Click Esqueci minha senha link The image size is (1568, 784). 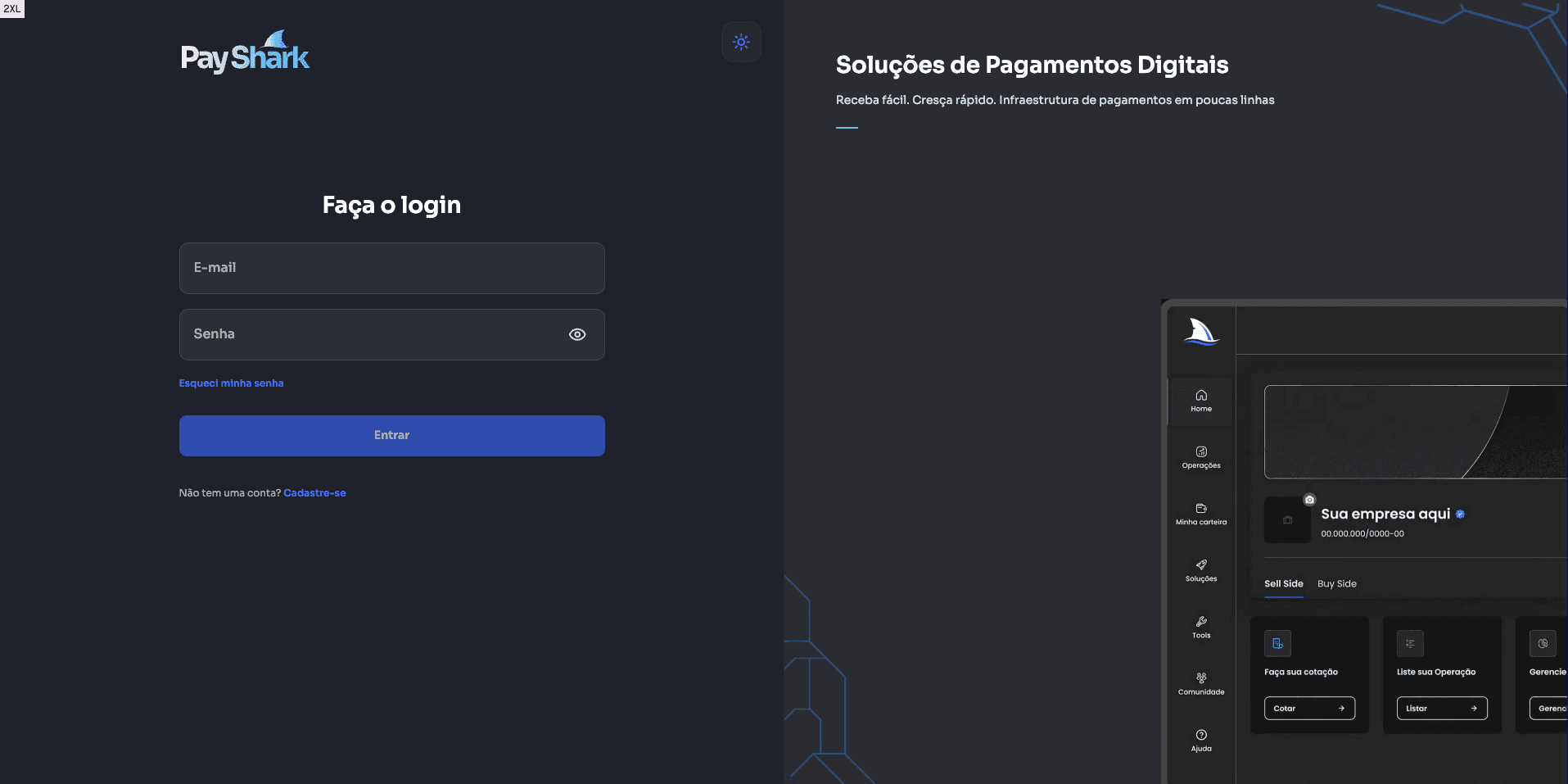(231, 383)
